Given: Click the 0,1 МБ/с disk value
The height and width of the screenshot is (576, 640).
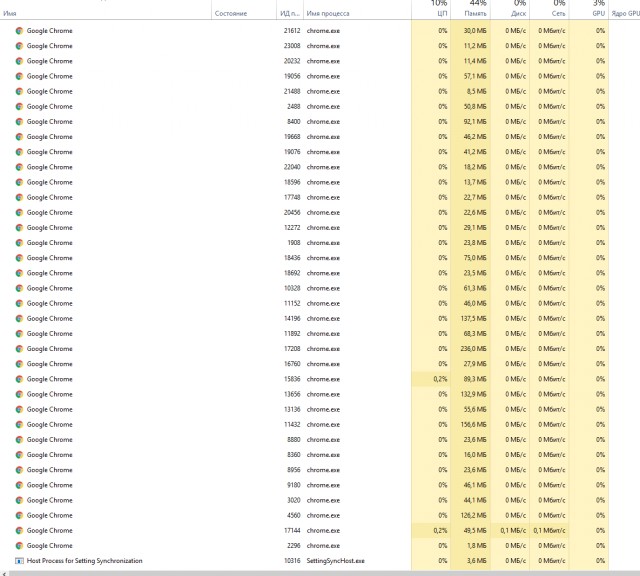Looking at the screenshot, I should tap(513, 530).
